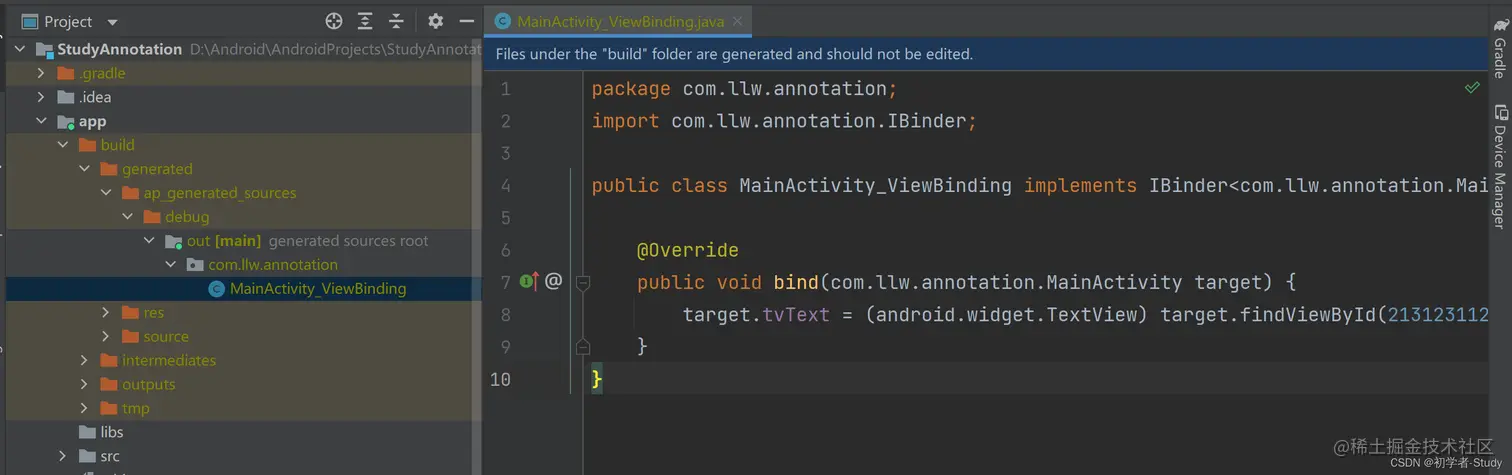Select the libs folder
This screenshot has height=475, width=1512.
coord(111,432)
